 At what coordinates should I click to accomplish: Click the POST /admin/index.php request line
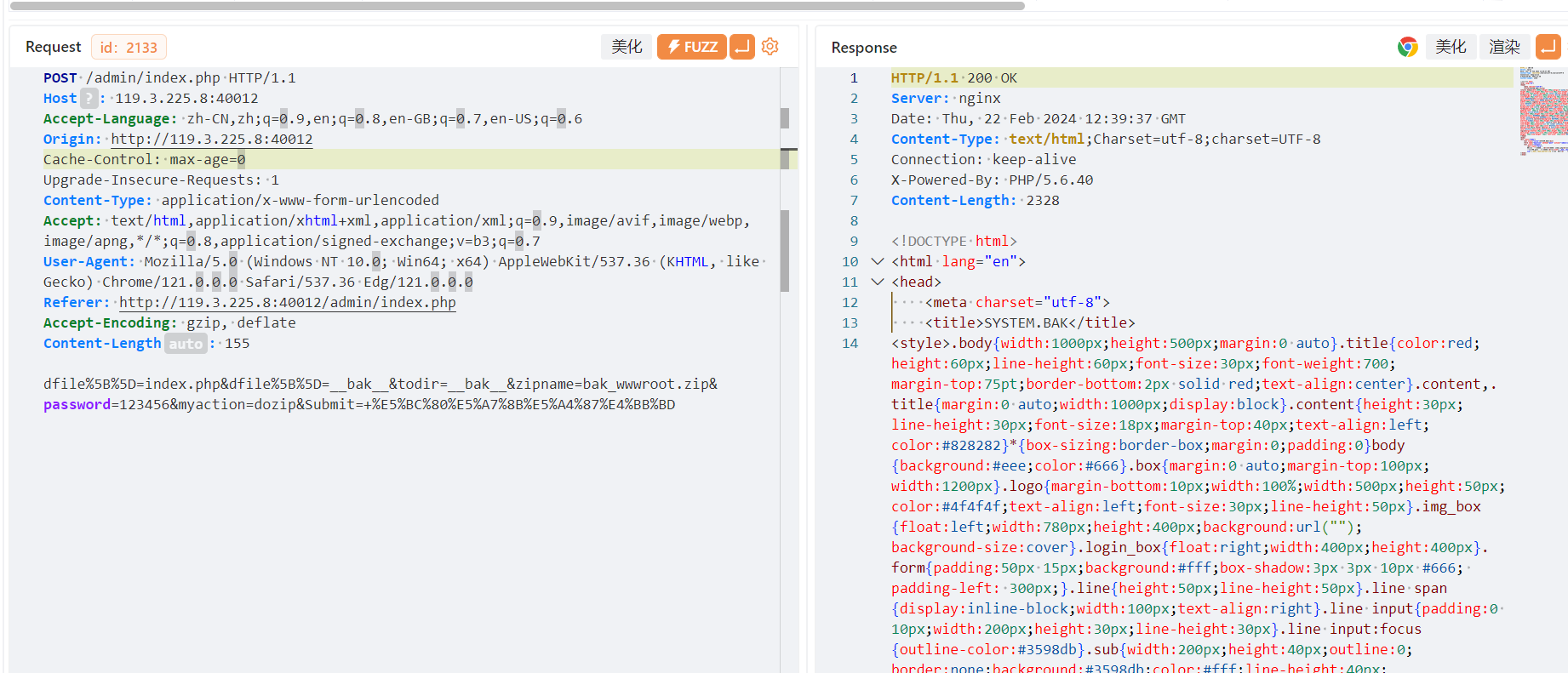(x=169, y=77)
